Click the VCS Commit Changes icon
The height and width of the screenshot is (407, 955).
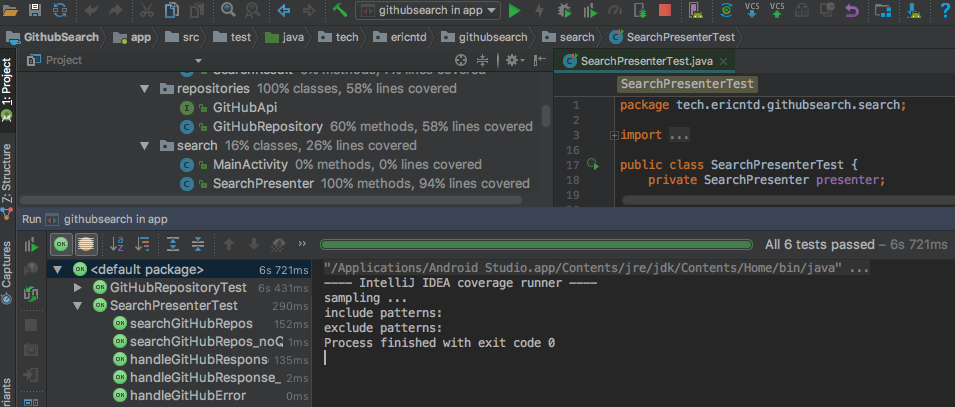(777, 10)
